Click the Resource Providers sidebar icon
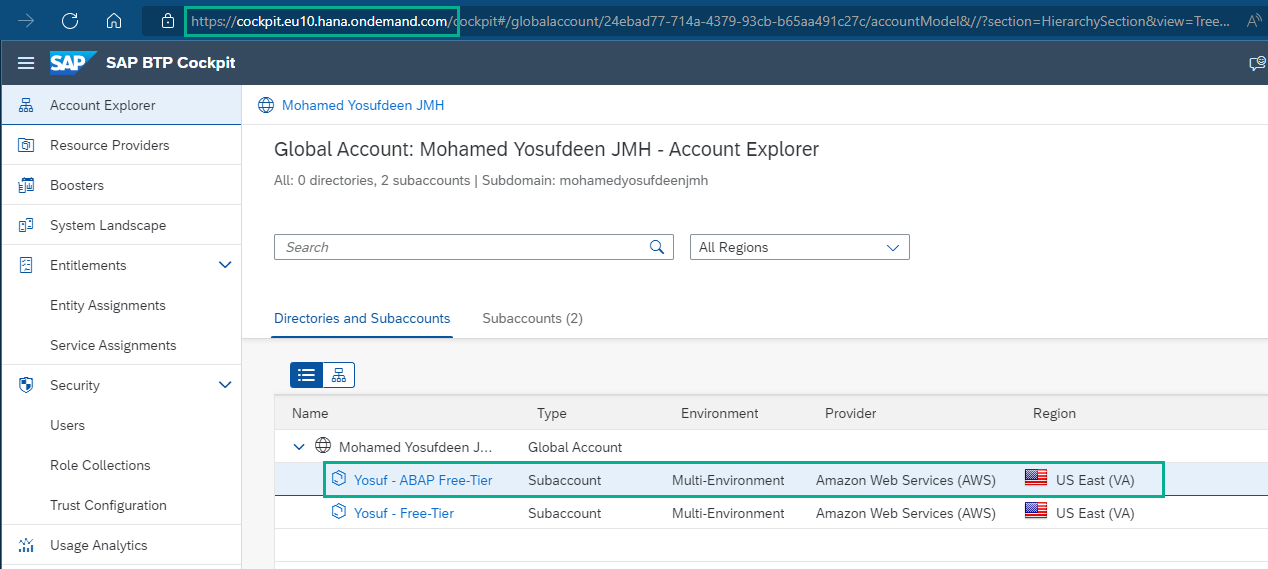1268x569 pixels. tap(26, 145)
